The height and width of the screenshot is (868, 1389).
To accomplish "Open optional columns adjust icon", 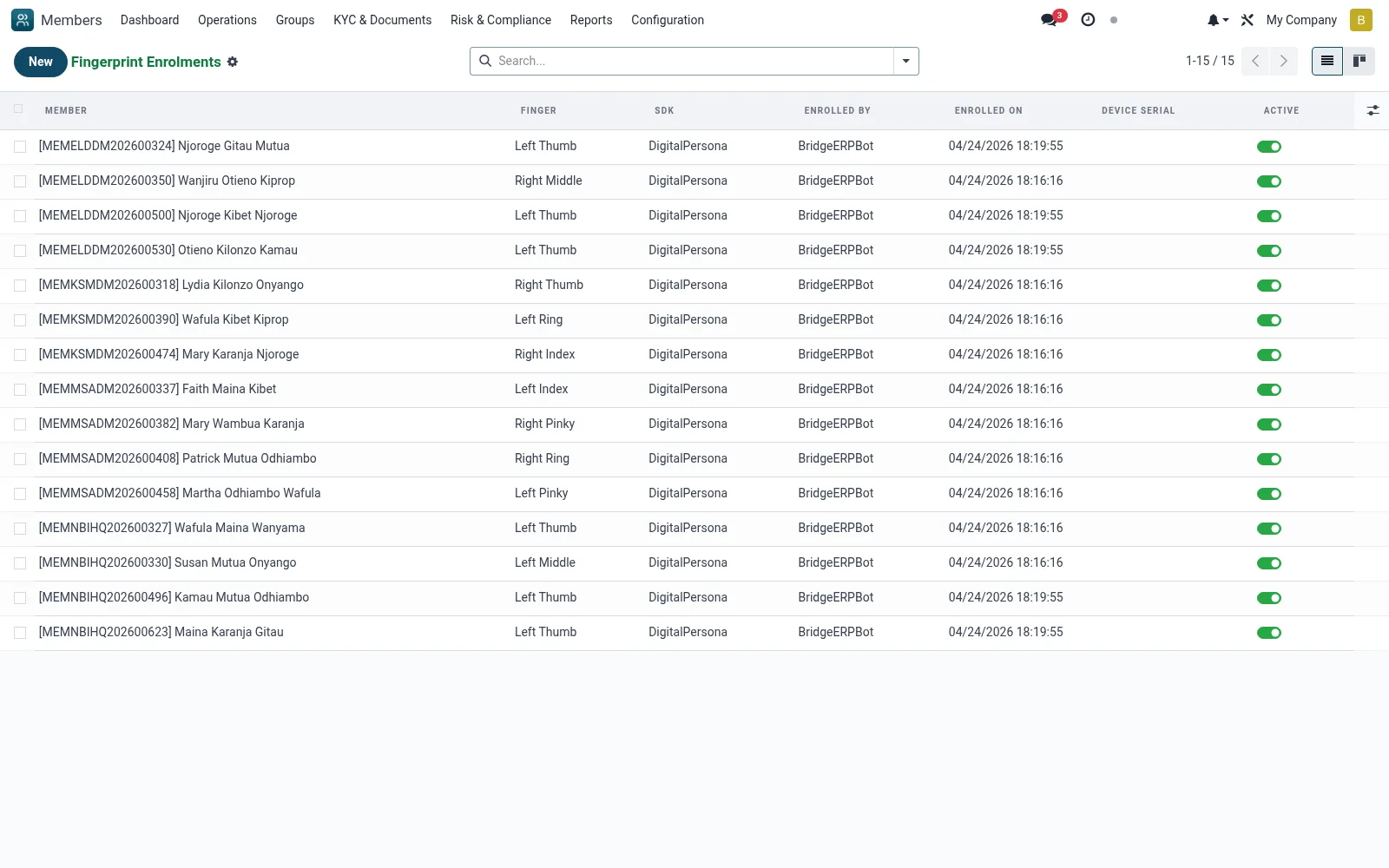I will point(1373,110).
